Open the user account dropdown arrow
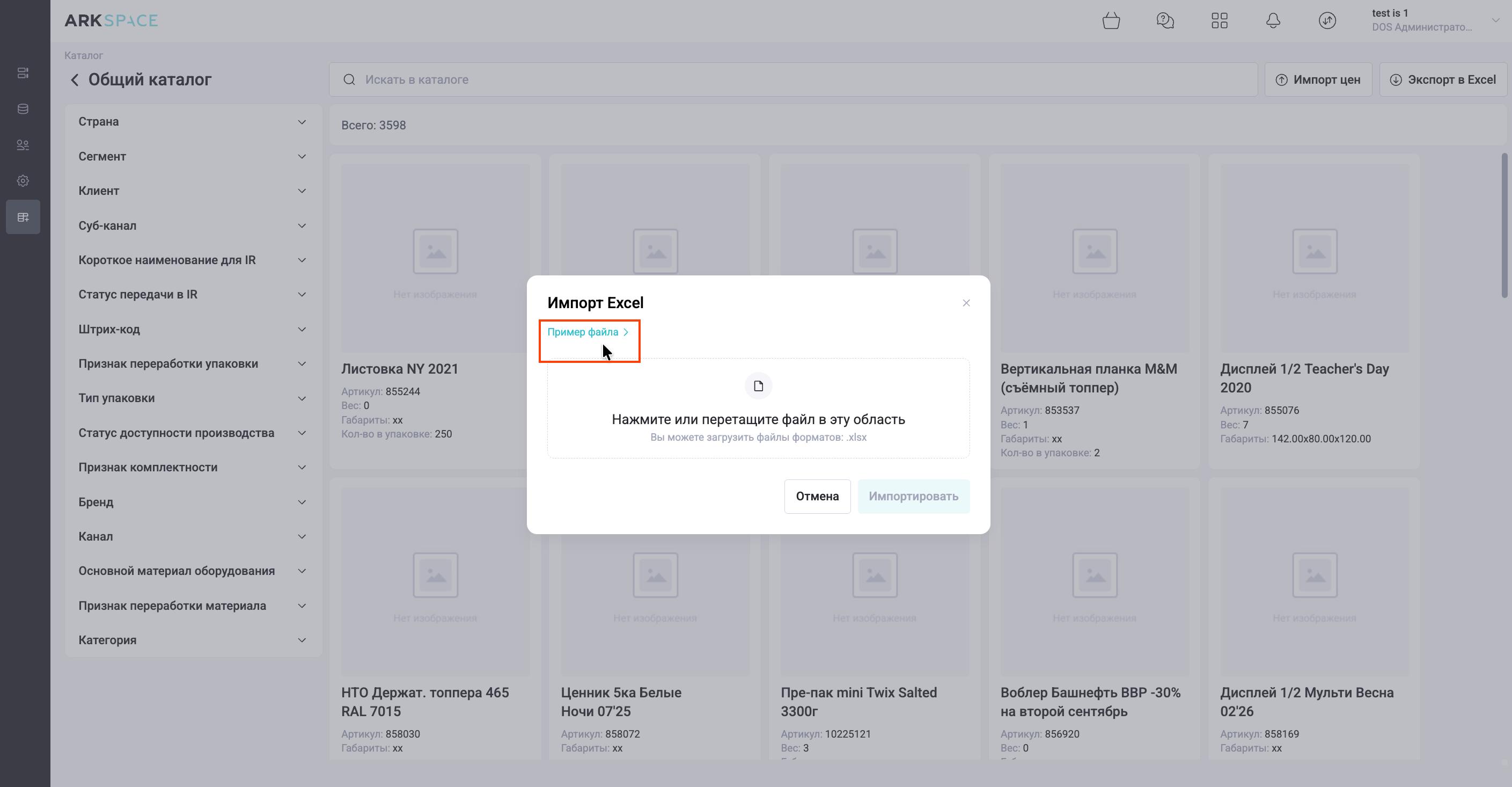This screenshot has width=1512, height=787. 1495,20
